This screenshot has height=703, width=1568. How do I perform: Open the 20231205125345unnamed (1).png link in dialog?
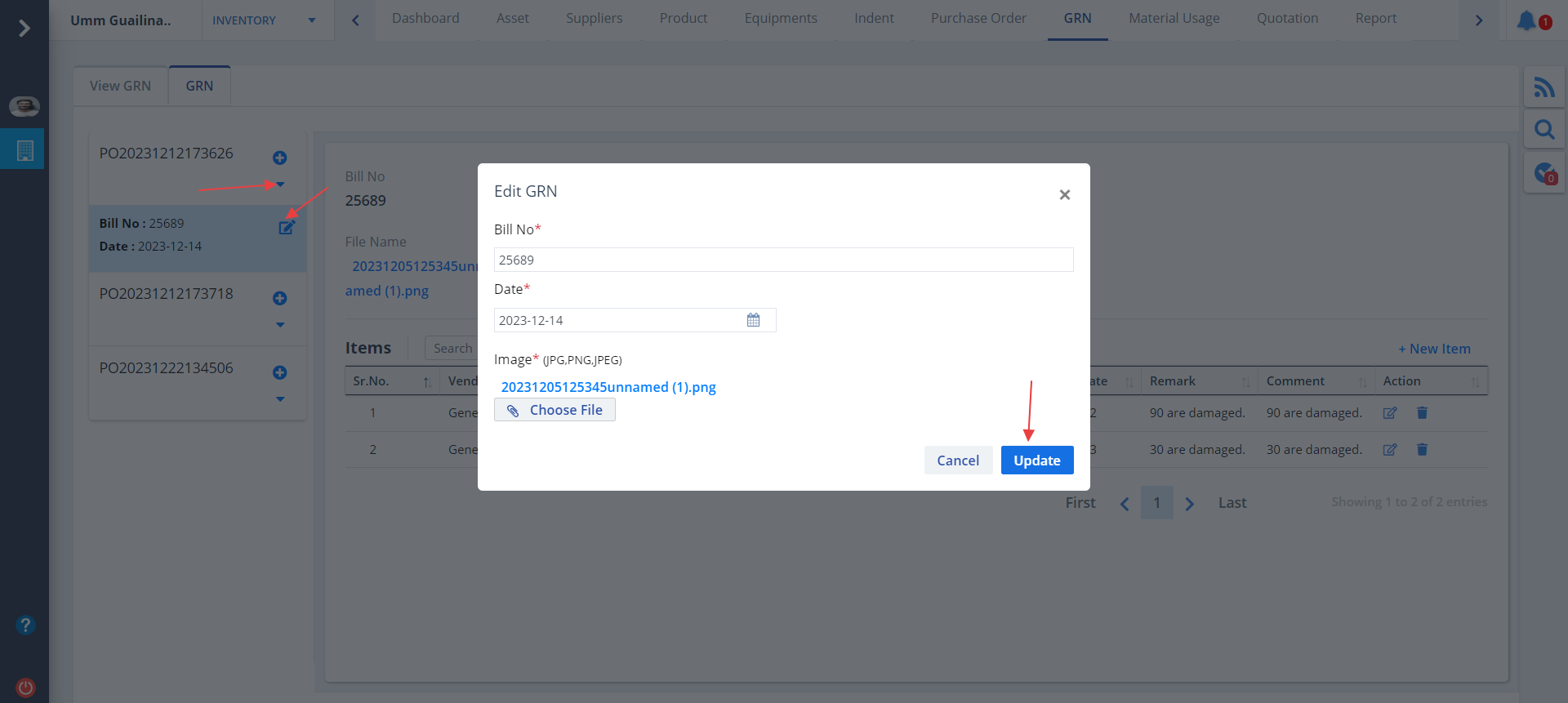point(608,387)
